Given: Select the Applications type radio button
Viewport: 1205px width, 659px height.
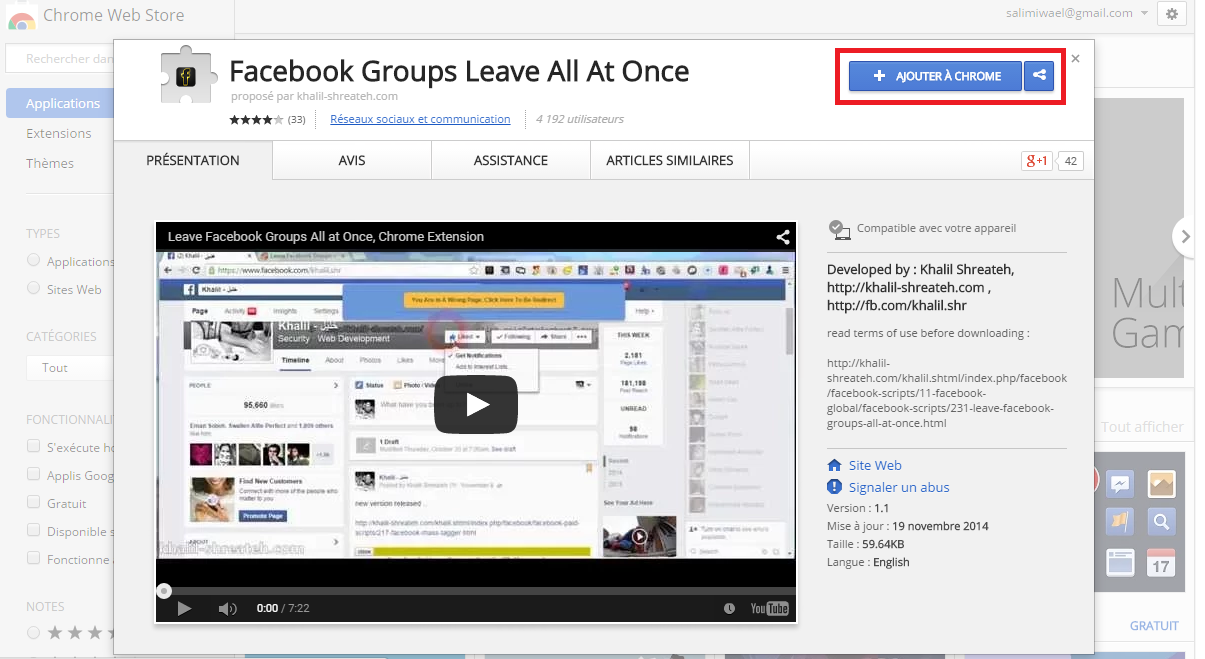Looking at the screenshot, I should click(34, 260).
